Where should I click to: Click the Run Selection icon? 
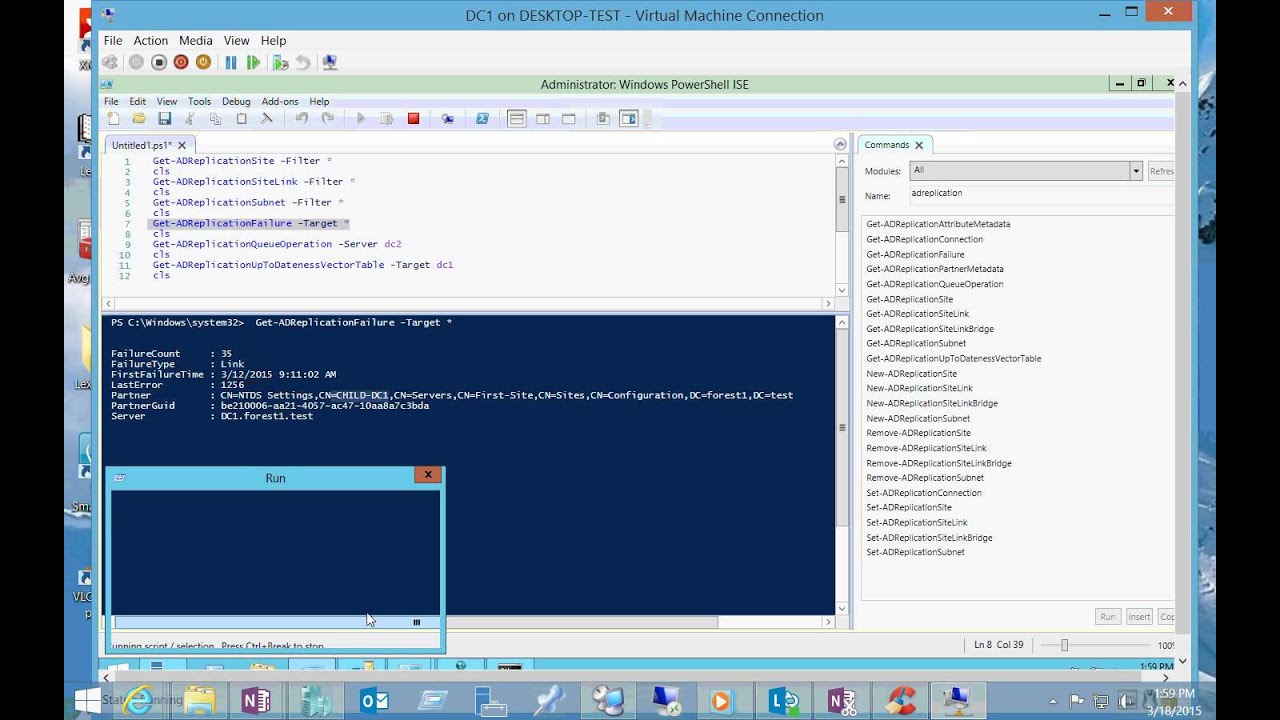tap(387, 119)
